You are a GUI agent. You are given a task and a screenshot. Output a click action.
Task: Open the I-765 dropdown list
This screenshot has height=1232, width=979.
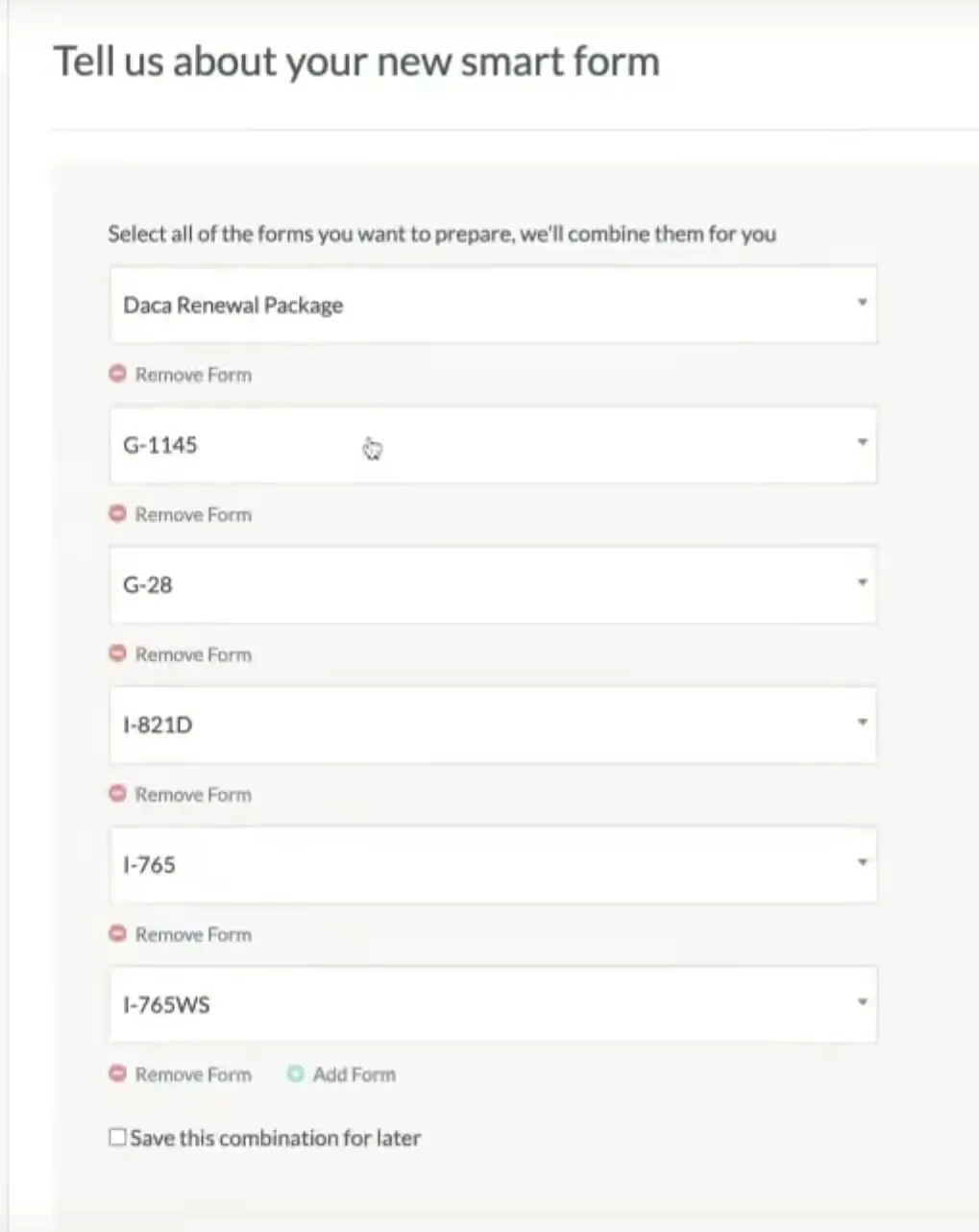click(x=862, y=864)
